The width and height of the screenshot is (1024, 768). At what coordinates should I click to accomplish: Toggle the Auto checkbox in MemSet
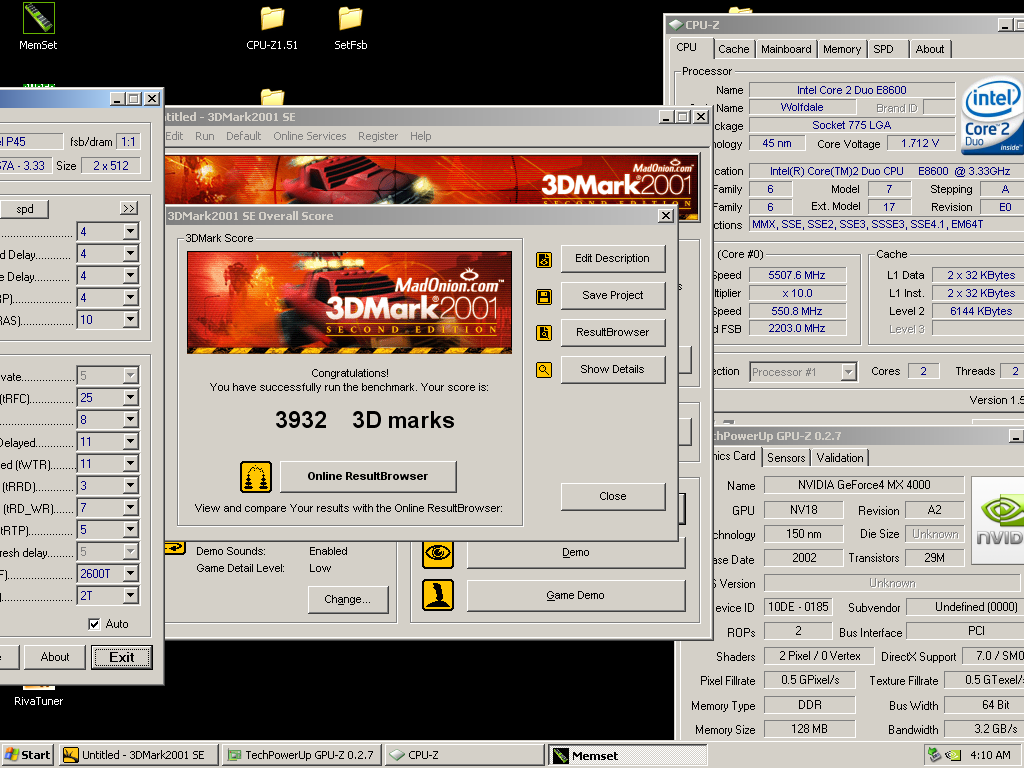[x=94, y=624]
